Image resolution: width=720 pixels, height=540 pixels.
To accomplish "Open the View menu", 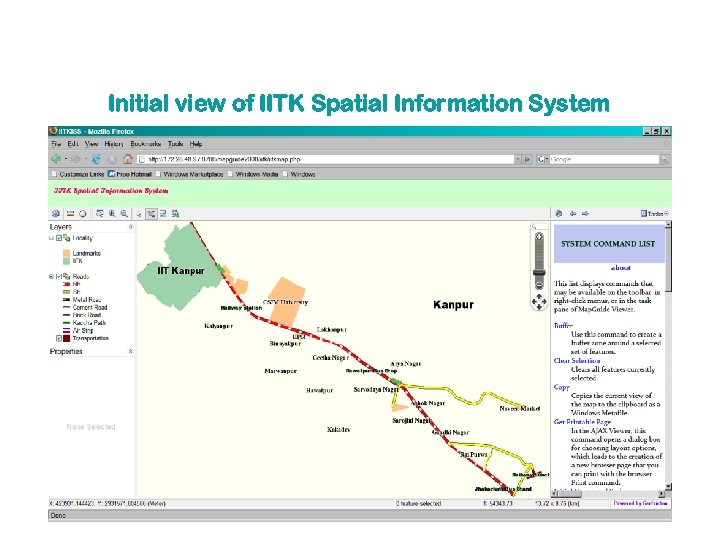I will click(x=91, y=144).
